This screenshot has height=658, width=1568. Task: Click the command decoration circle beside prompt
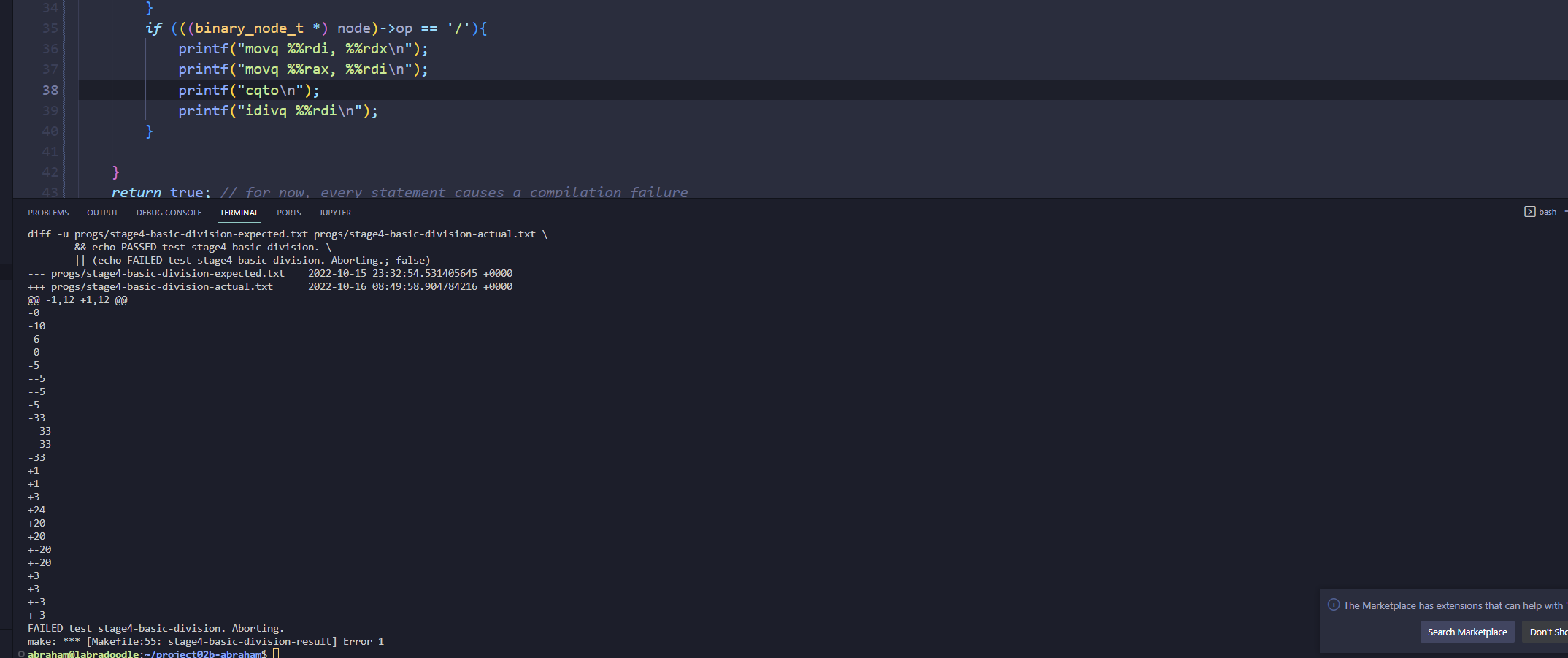coord(21,654)
